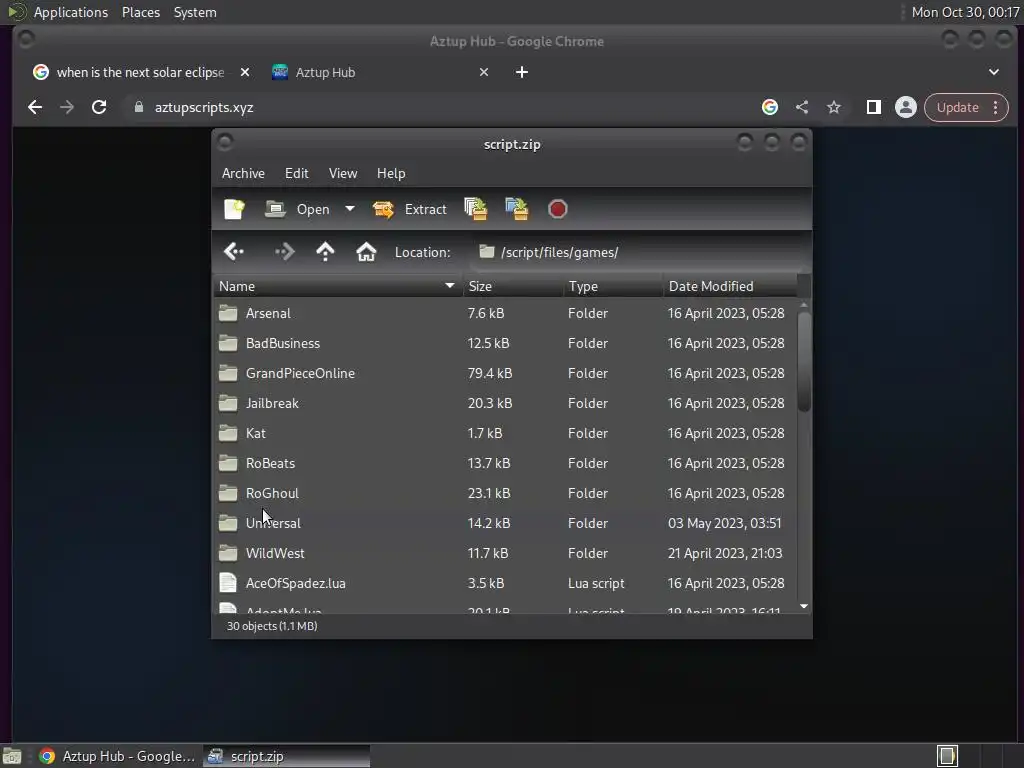Sort files by Date Modified column
The height and width of the screenshot is (768, 1024).
pos(730,286)
